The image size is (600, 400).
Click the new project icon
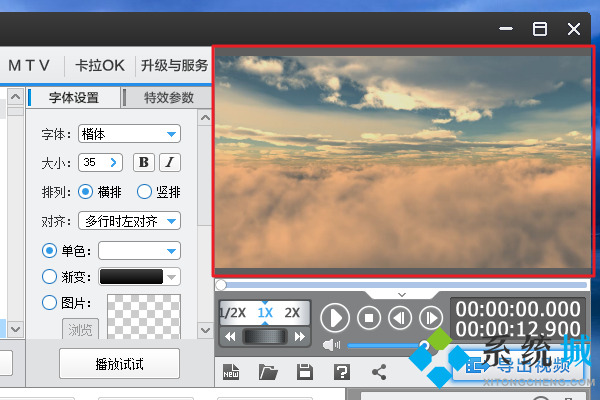coord(230,373)
